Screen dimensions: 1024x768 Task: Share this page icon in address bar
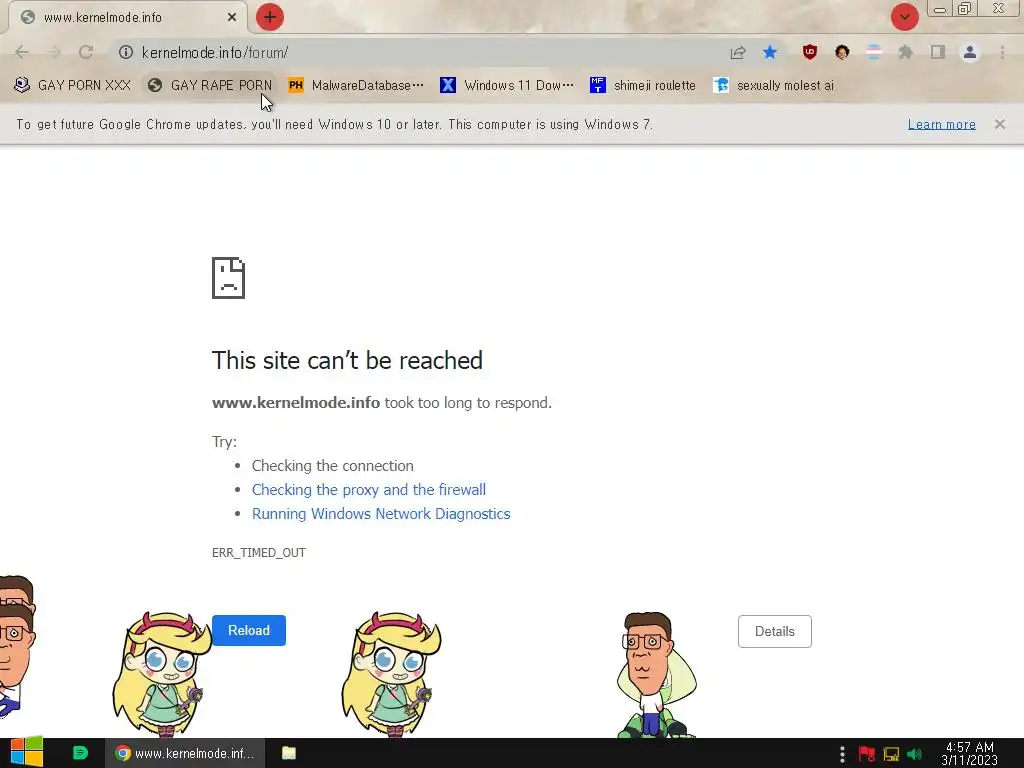pos(738,52)
